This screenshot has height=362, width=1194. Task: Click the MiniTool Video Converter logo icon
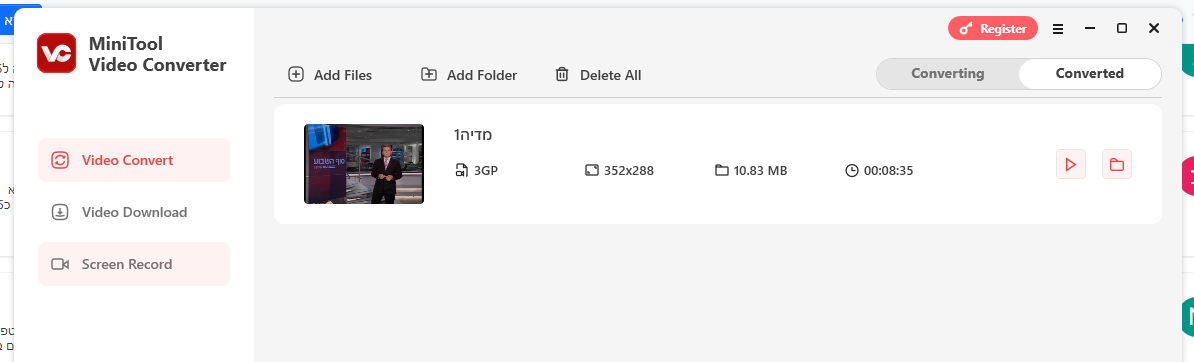[56, 53]
